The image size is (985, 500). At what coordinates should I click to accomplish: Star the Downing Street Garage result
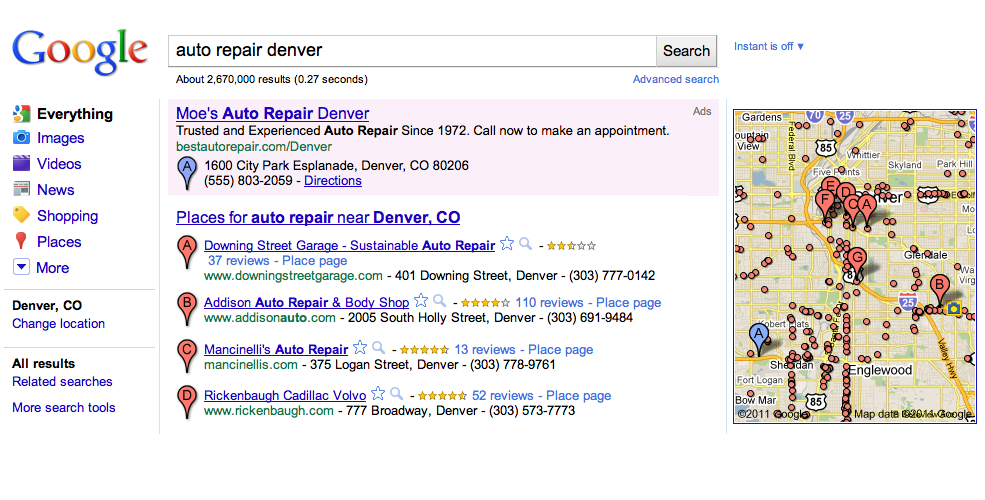coord(507,244)
